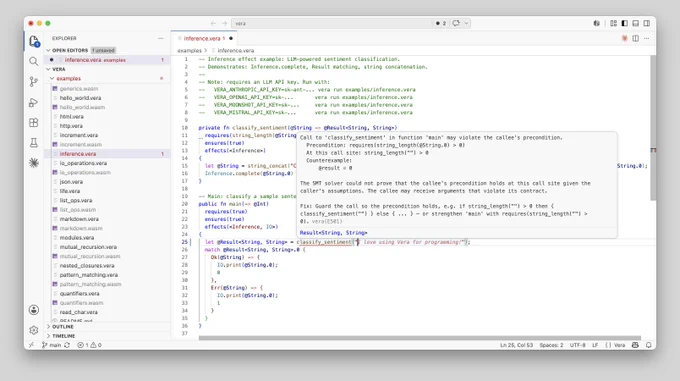
Task: Click Spaces: 2 indentation setting
Action: point(551,345)
